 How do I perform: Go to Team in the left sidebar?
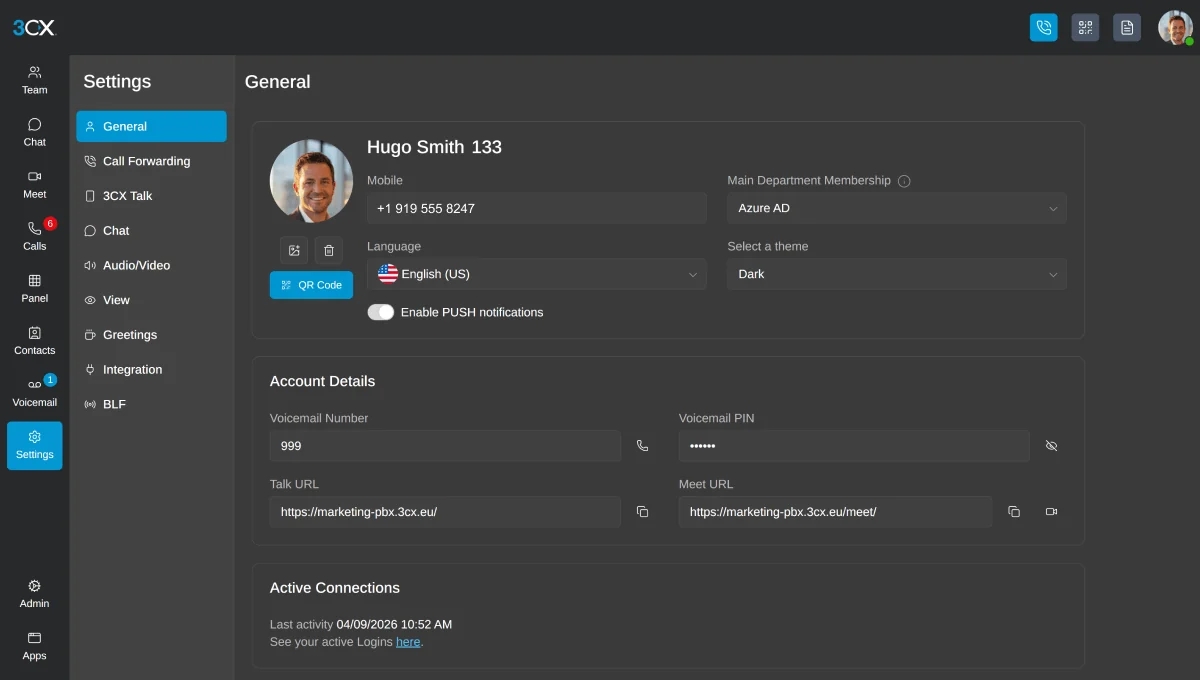pyautogui.click(x=35, y=80)
